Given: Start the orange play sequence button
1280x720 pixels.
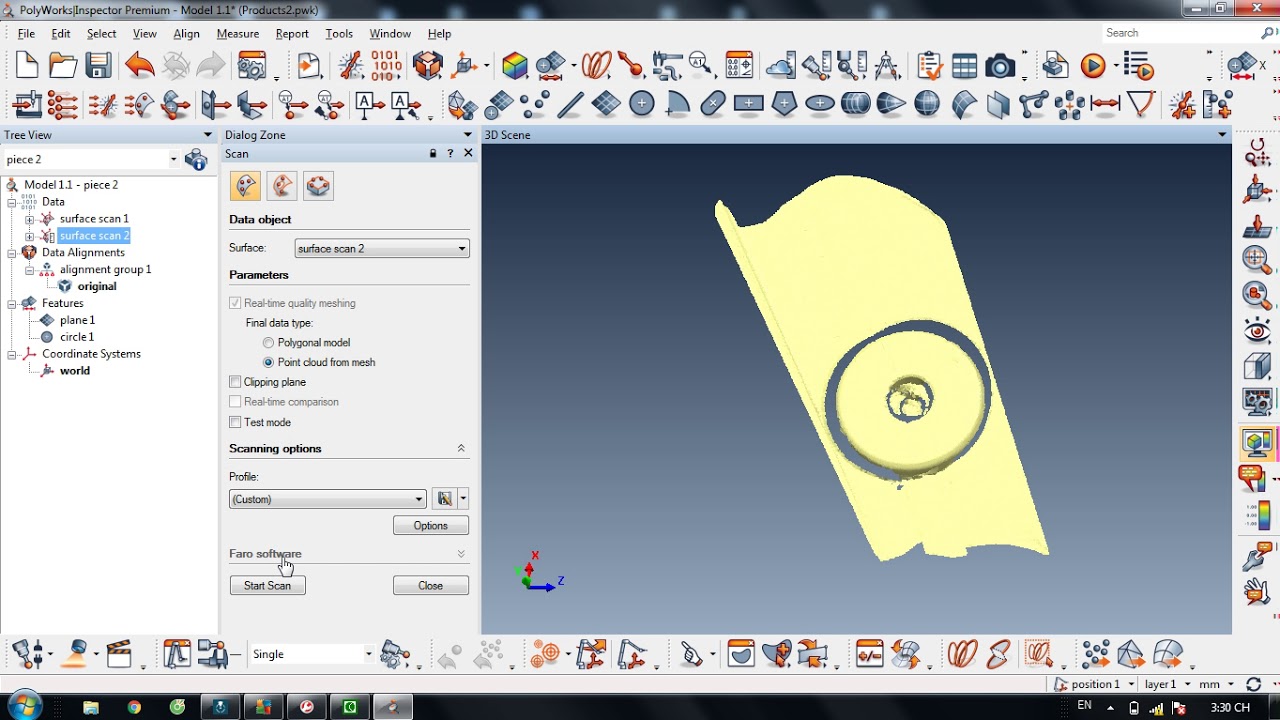Looking at the screenshot, I should [1093, 67].
